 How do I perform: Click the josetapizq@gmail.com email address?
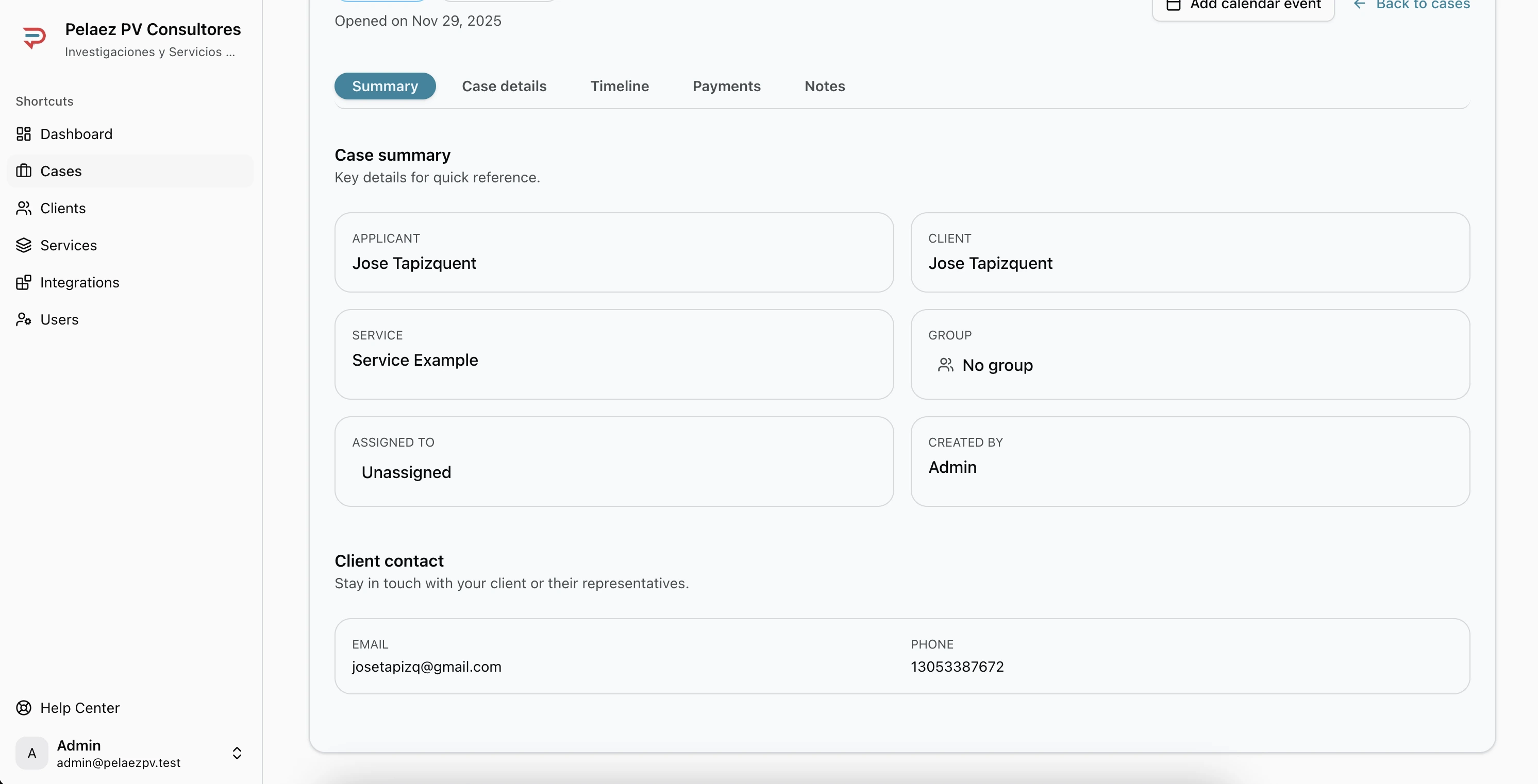coord(426,667)
